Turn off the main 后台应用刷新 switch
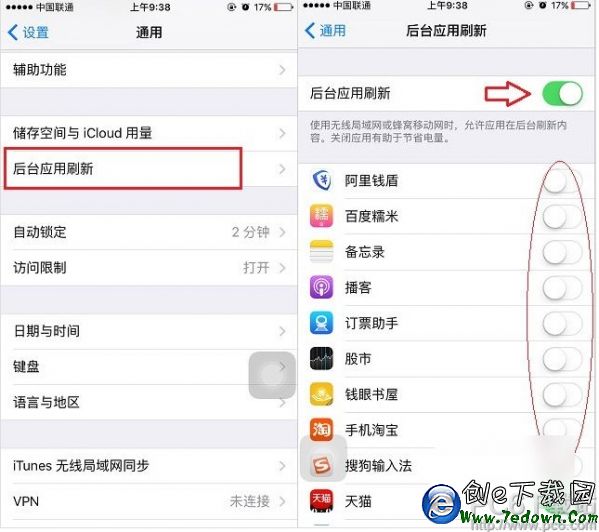This screenshot has height=532, width=599. tap(562, 94)
